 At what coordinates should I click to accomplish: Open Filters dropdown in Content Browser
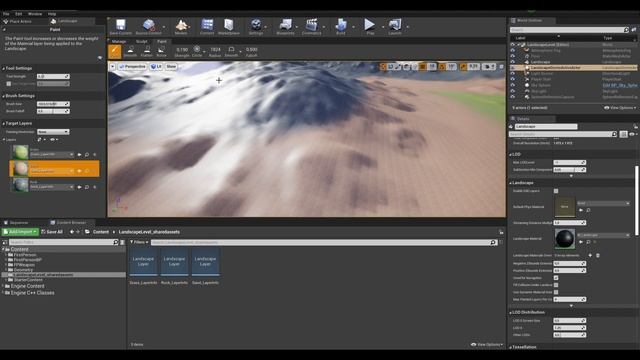(x=139, y=242)
